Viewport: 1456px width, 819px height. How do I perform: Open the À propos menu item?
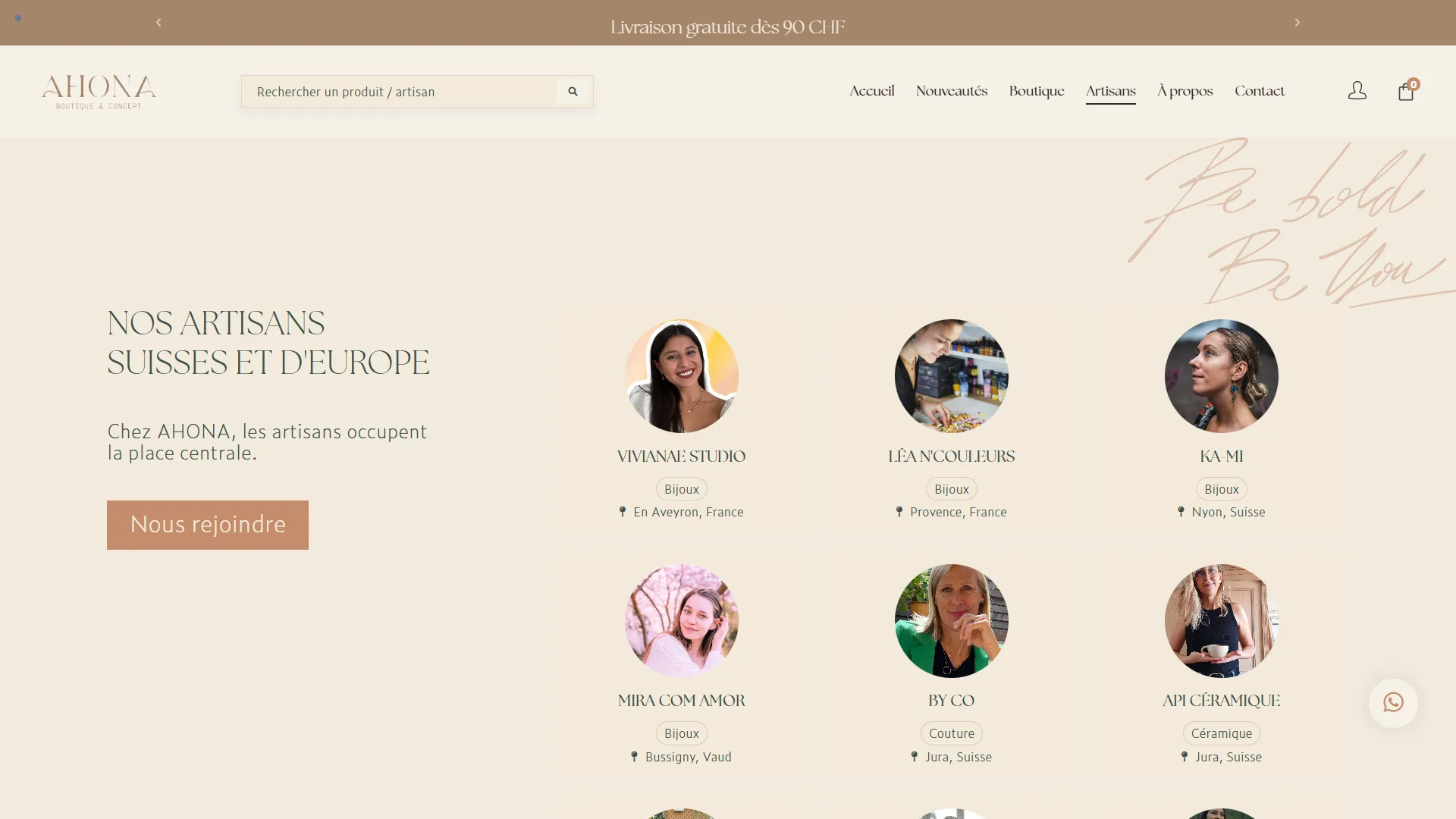click(1185, 91)
